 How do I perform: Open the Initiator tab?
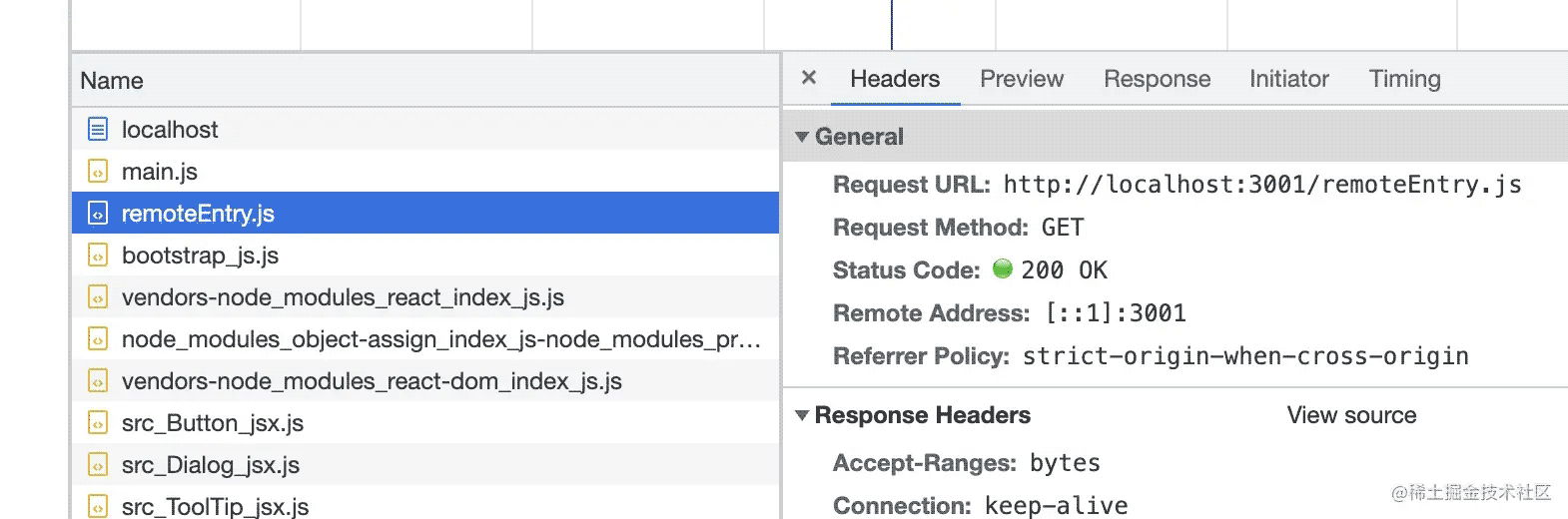tap(1288, 79)
